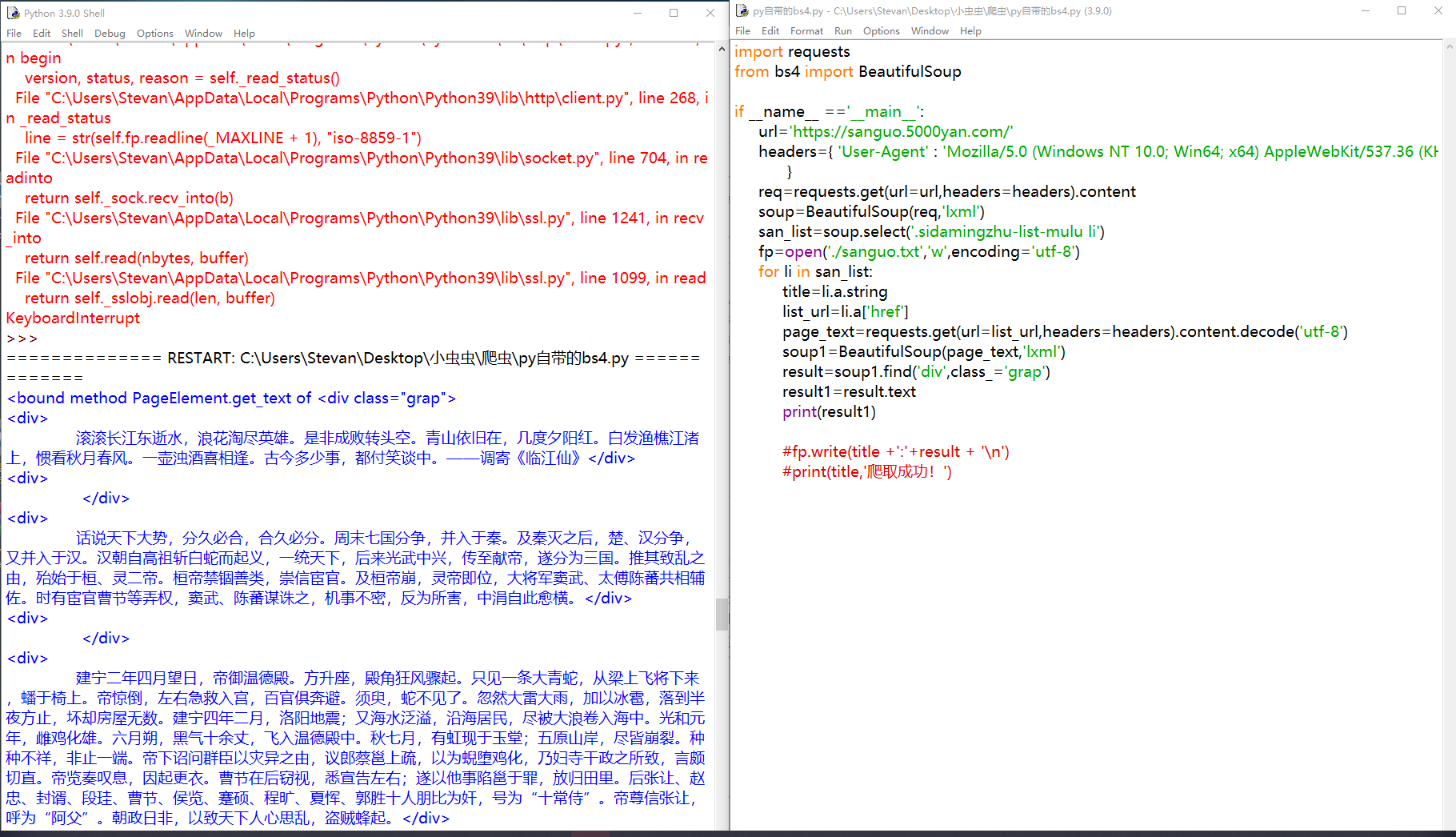Image resolution: width=1456 pixels, height=837 pixels.
Task: Click the '滚滚长江东逝水' output paragraph
Action: point(353,448)
